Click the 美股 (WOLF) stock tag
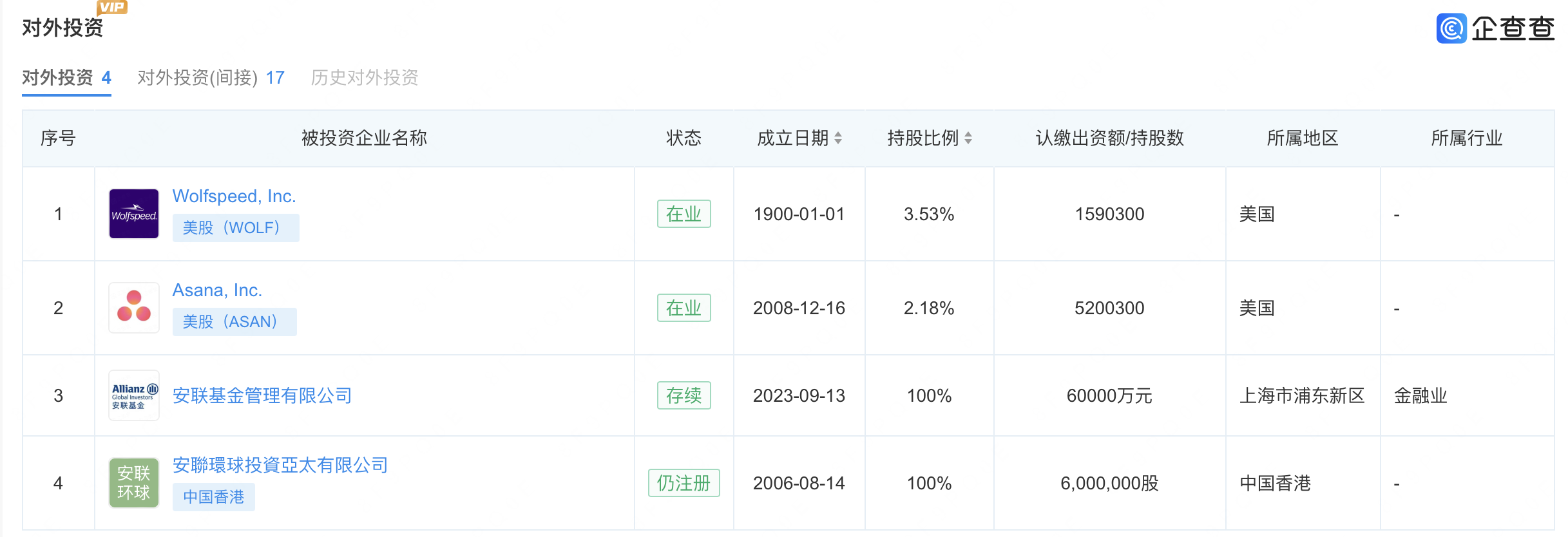Viewport: 1568px width, 537px height. click(x=235, y=228)
